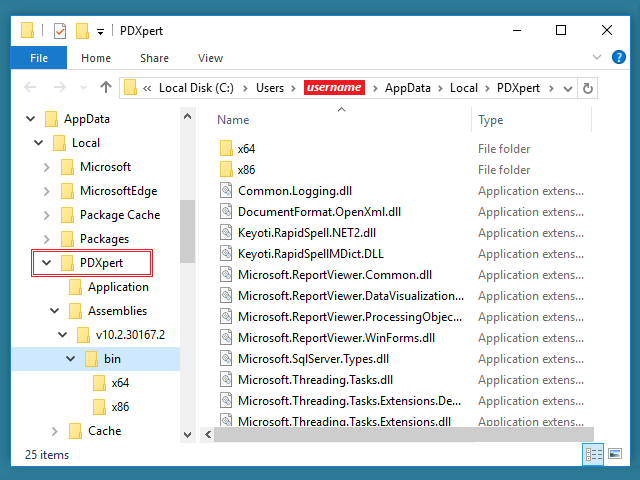This screenshot has width=640, height=480.
Task: Click the Properties checkmark icon in title bar
Action: point(60,31)
